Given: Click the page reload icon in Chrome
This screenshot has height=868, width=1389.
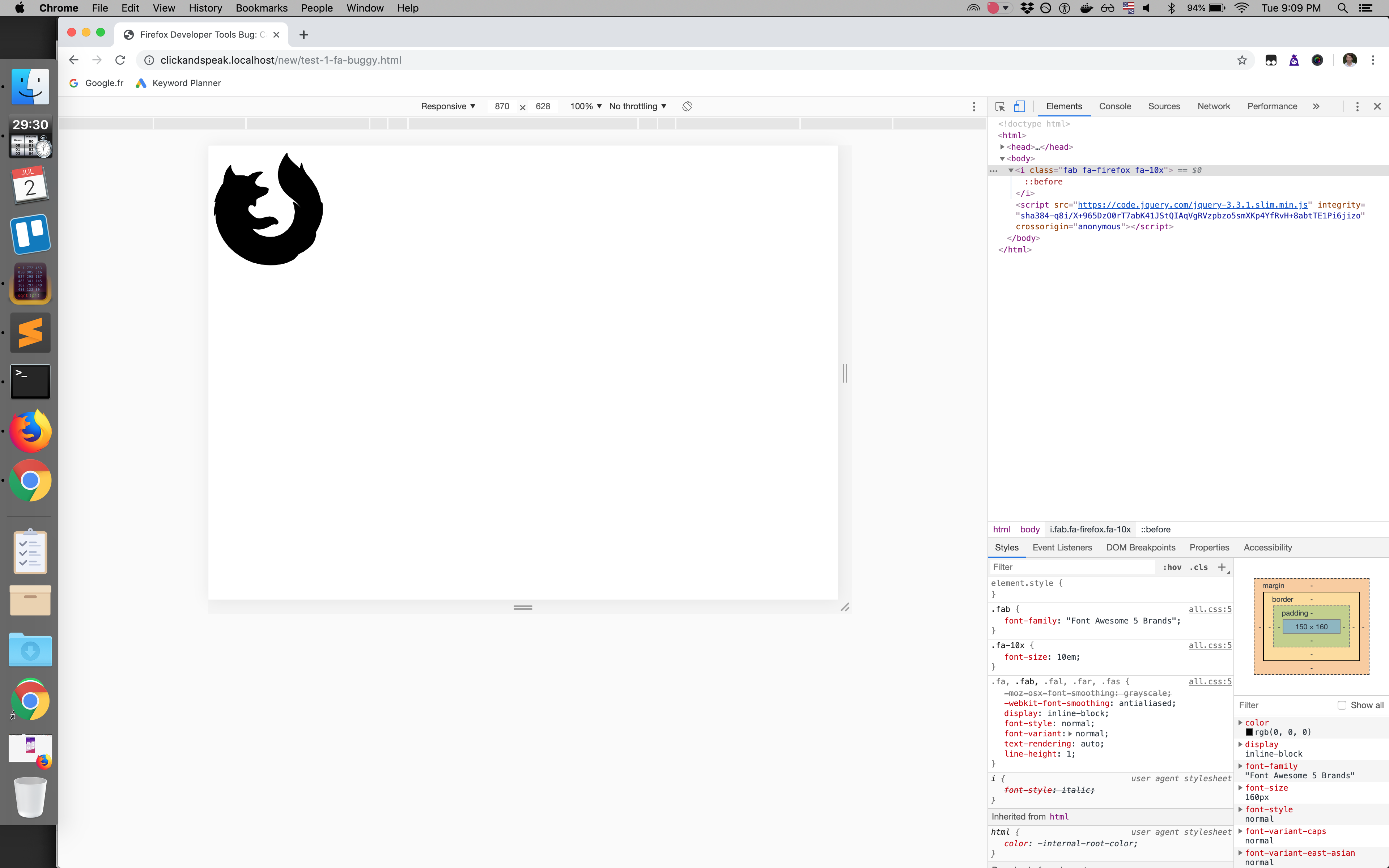Looking at the screenshot, I should tap(120, 60).
